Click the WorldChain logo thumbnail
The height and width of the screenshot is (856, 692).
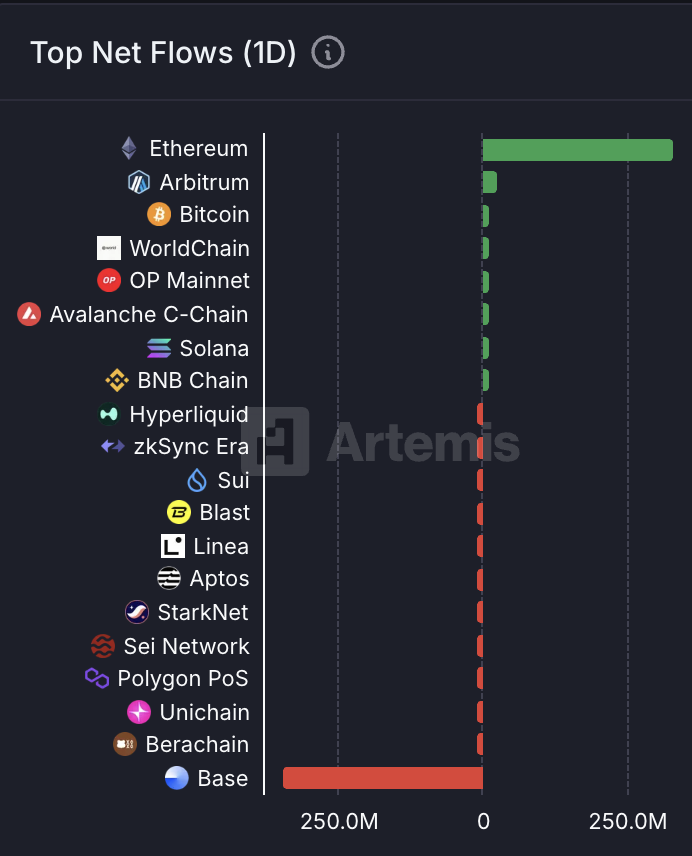point(109,248)
